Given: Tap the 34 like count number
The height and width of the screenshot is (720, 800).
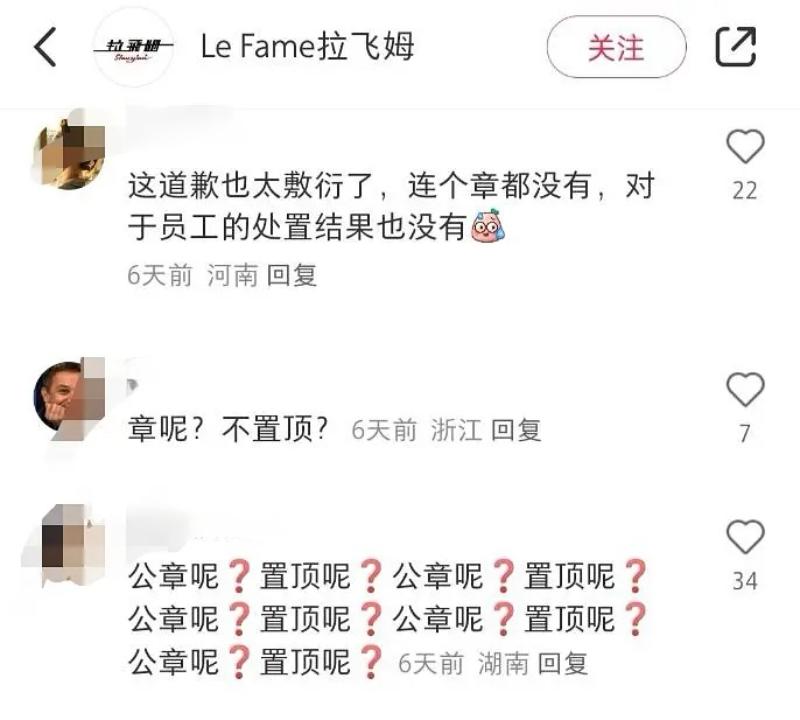Looking at the screenshot, I should tap(745, 581).
